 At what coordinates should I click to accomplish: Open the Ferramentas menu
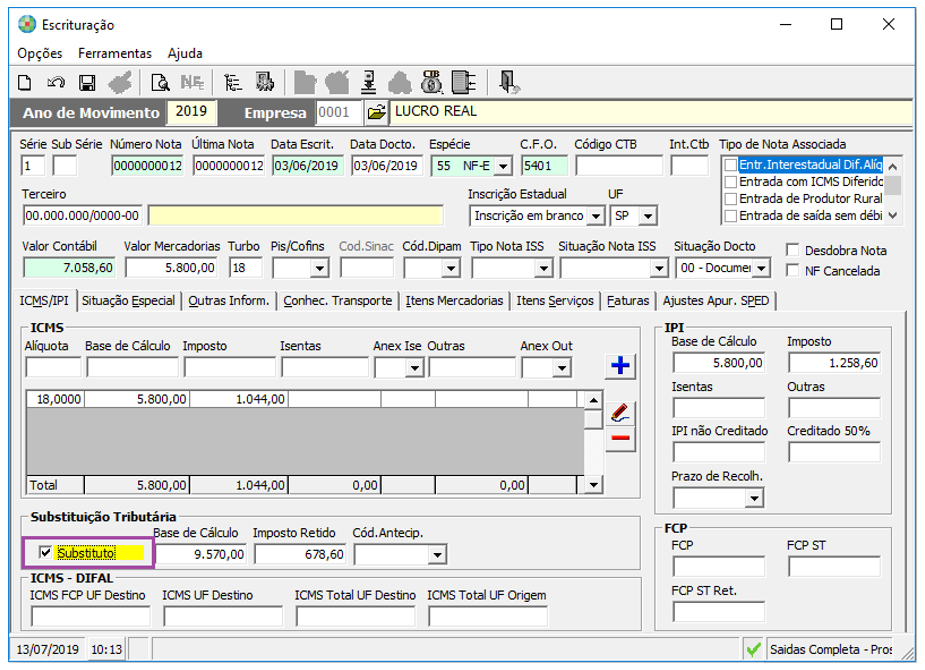tap(115, 53)
